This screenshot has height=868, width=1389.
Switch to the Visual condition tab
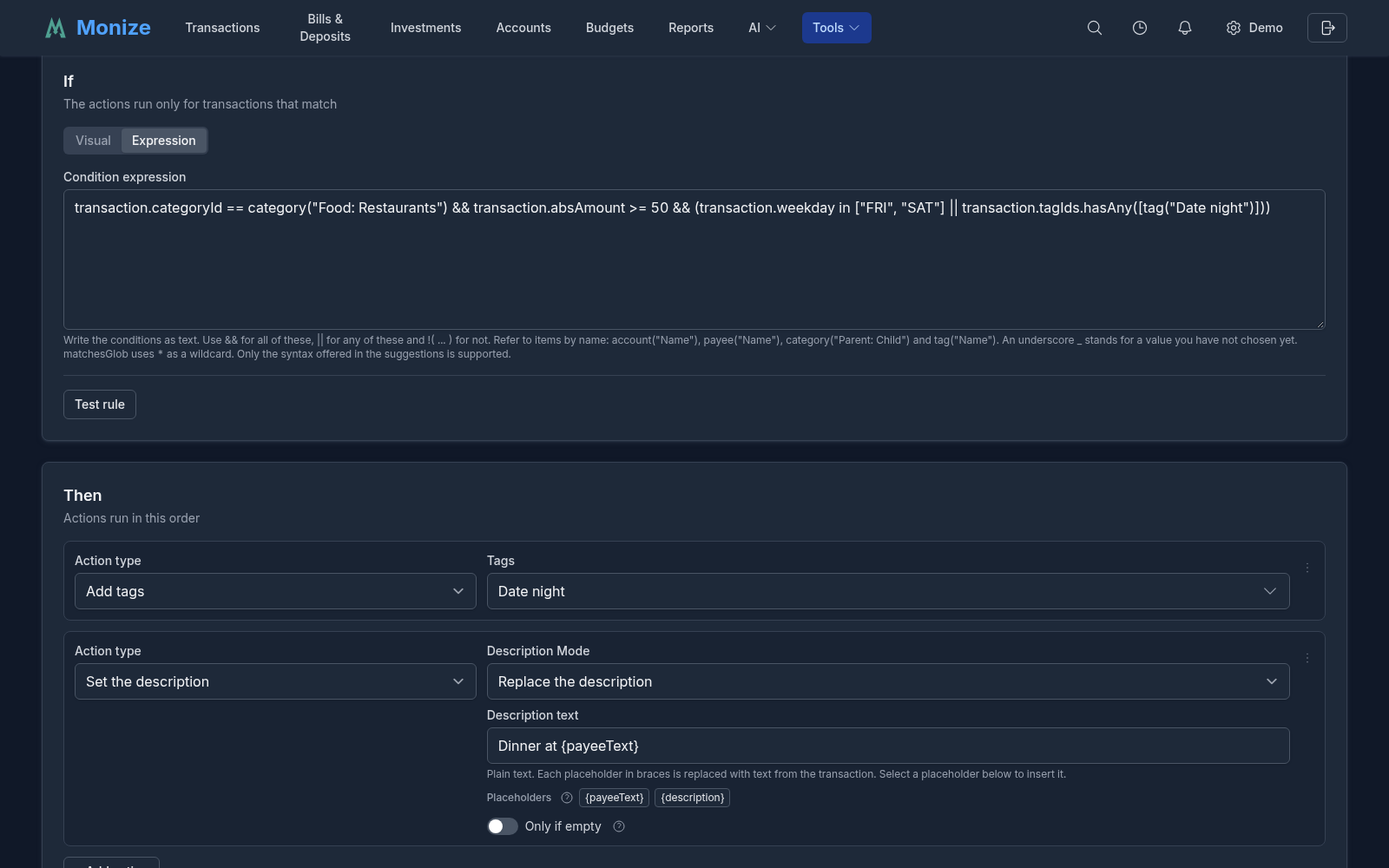click(x=93, y=141)
